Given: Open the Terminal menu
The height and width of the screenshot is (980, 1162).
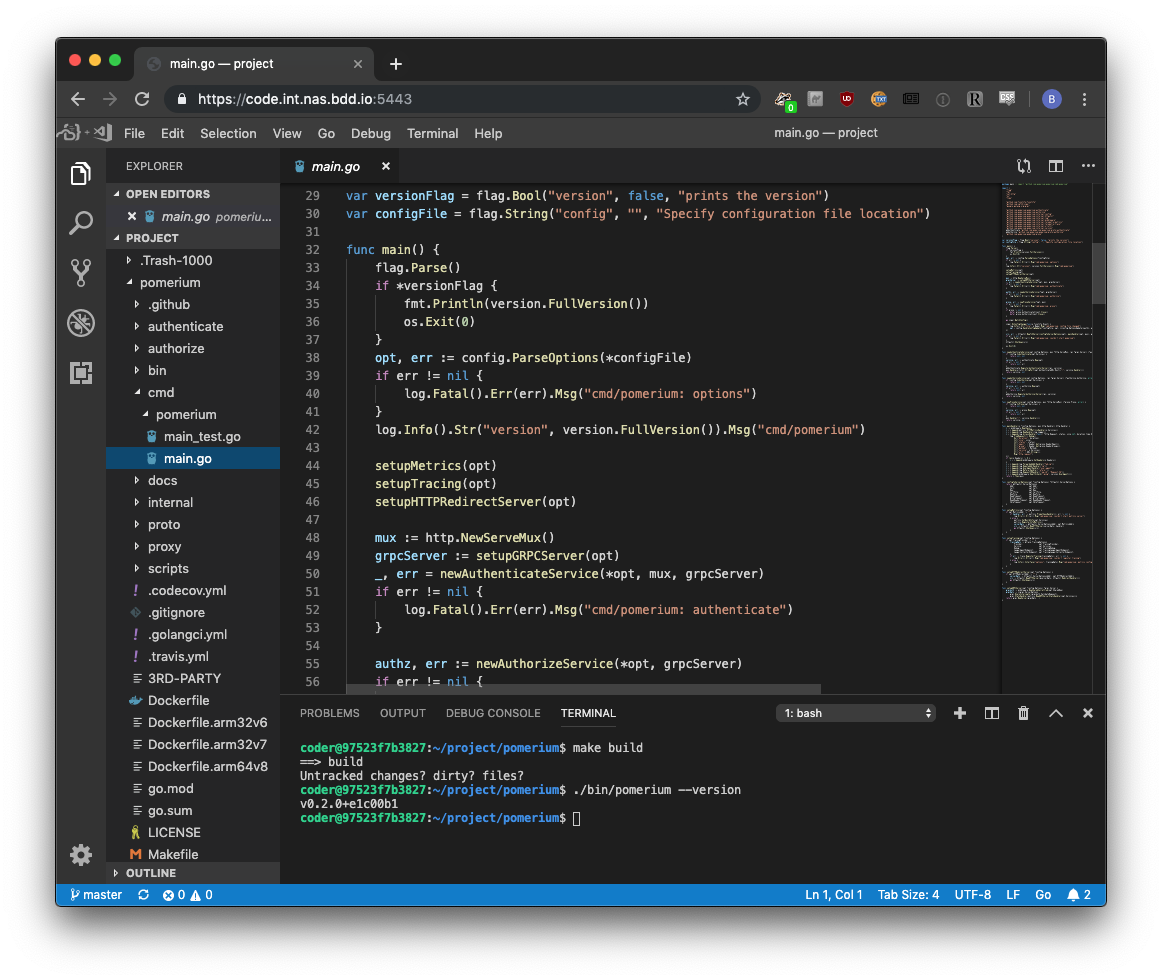Looking at the screenshot, I should click(432, 133).
